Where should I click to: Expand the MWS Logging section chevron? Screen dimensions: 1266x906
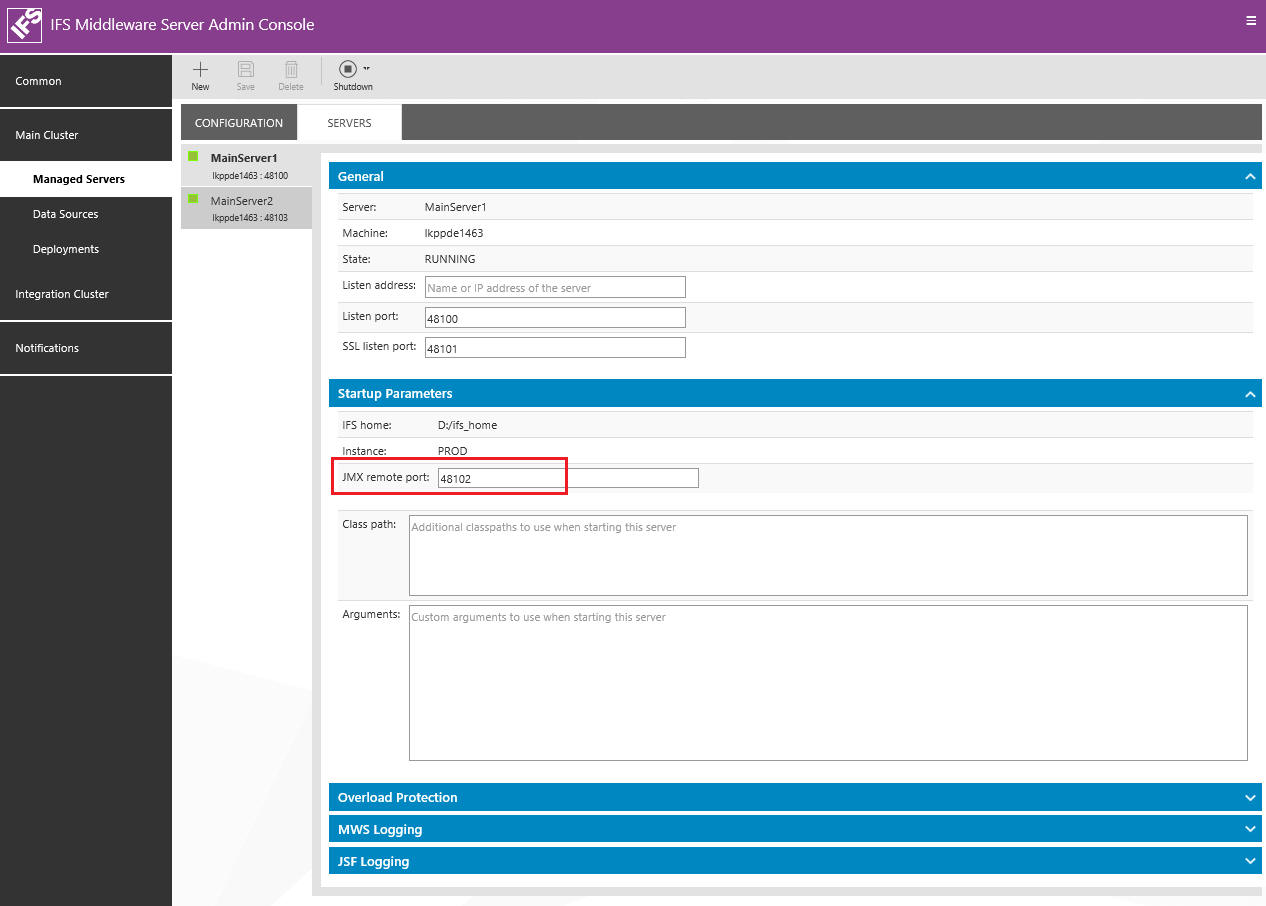coord(1250,830)
